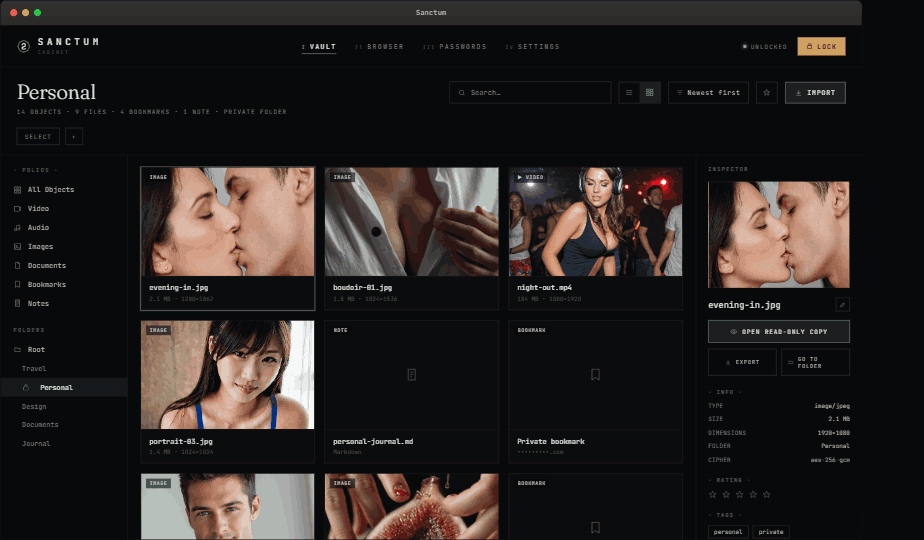Click the Export button
The width and height of the screenshot is (924, 540).
pyautogui.click(x=742, y=362)
